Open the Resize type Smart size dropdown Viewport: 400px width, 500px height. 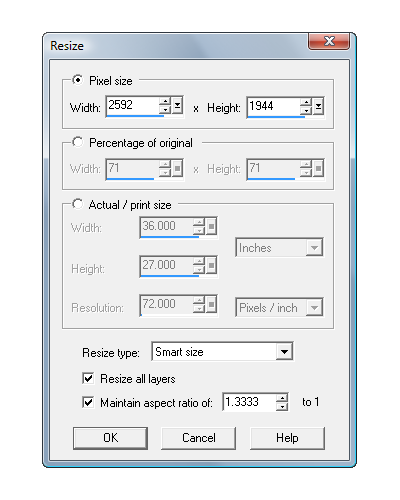(222, 351)
